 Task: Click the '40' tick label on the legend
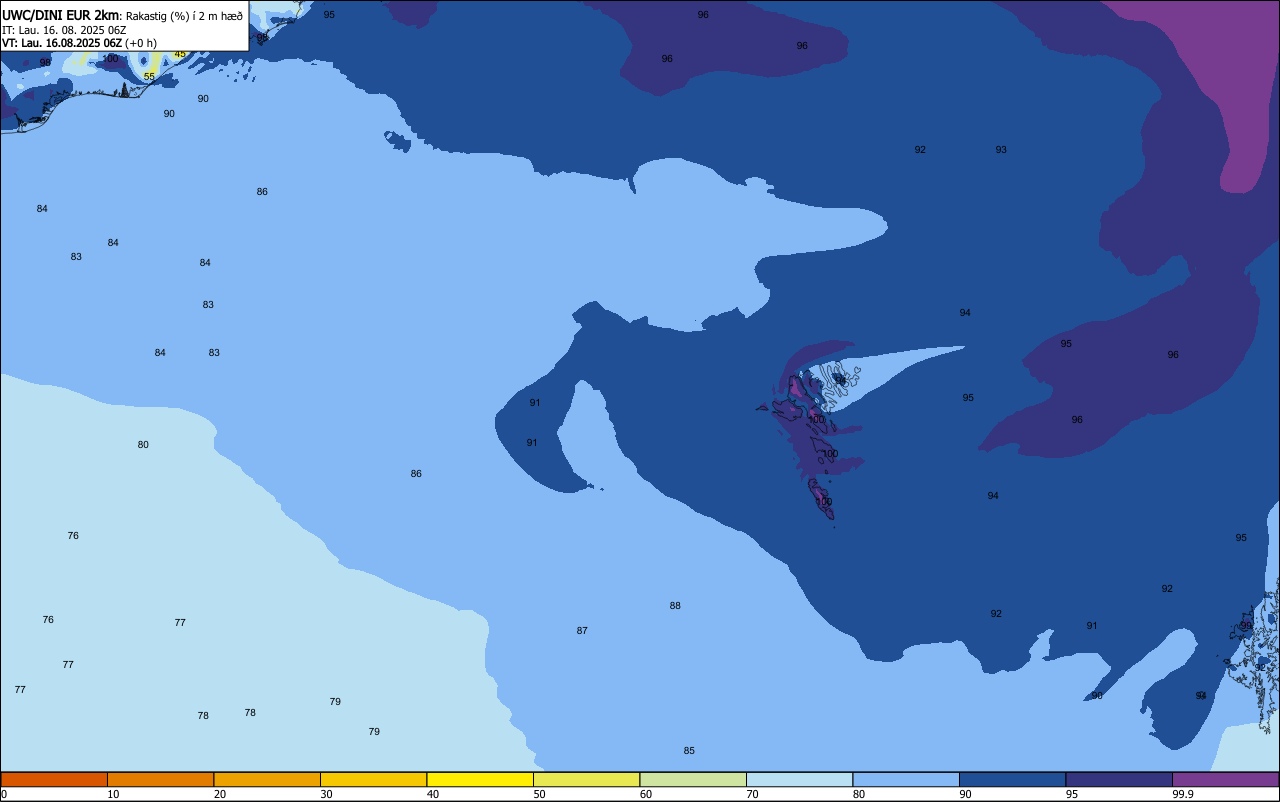pos(433,794)
